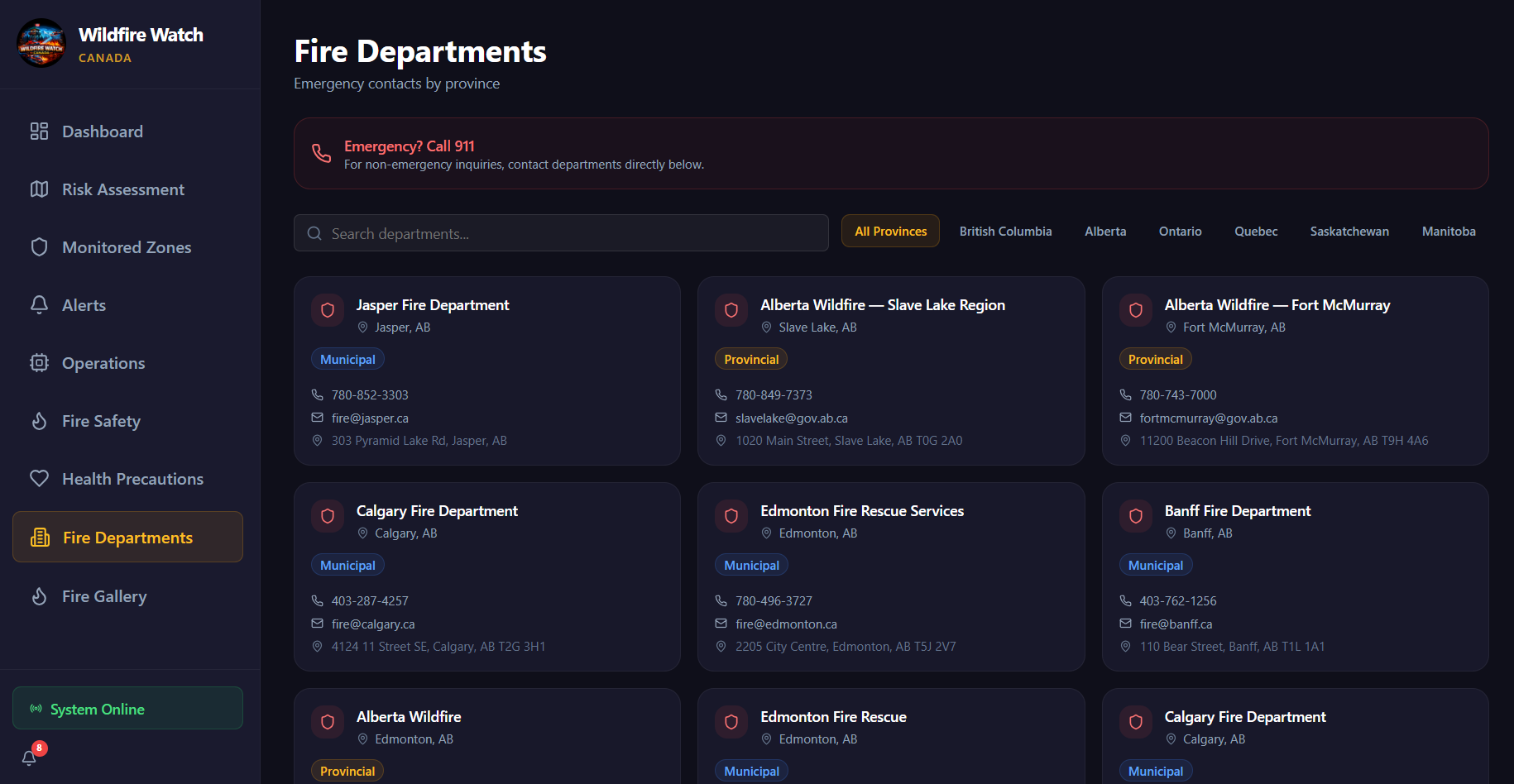
Task: Open Fire Safety page
Action: pos(128,421)
